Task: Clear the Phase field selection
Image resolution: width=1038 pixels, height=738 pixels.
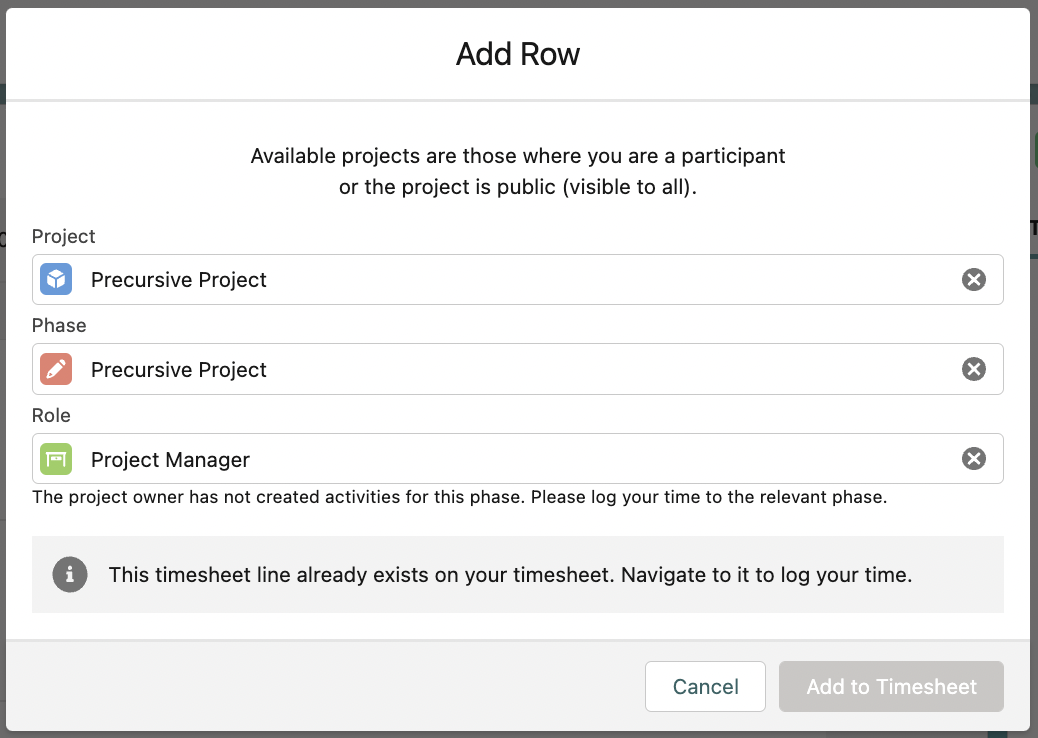Action: [973, 370]
